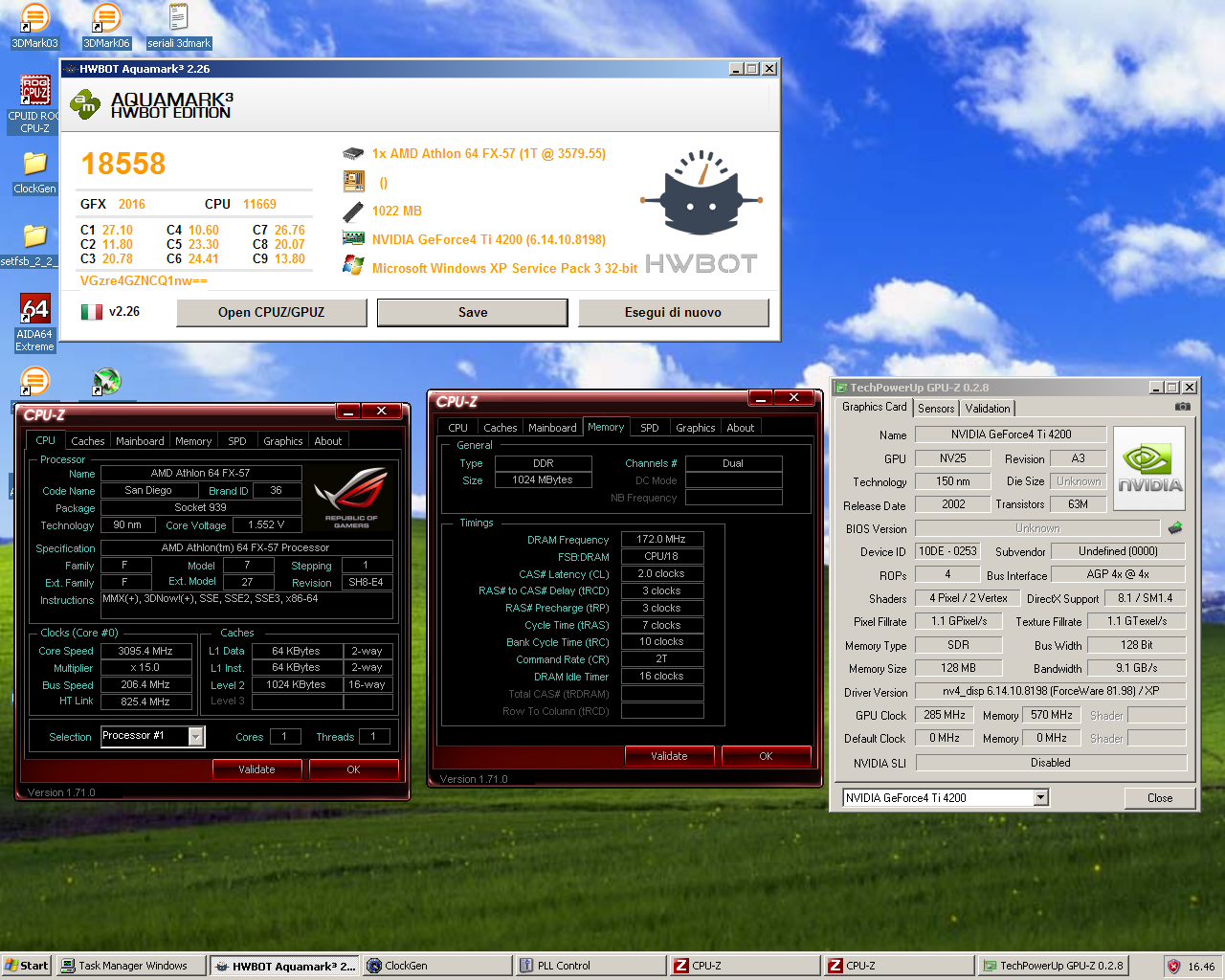Viewport: 1225px width, 980px height.
Task: Open SPD tab in CPU-Z memory window
Action: click(x=650, y=428)
